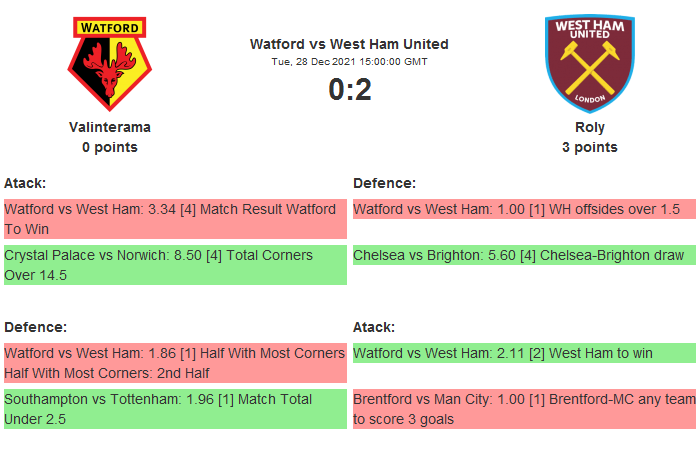Screen dimensions: 700x460
Task: Click the Half With Most Corners bet
Action: tap(175, 362)
